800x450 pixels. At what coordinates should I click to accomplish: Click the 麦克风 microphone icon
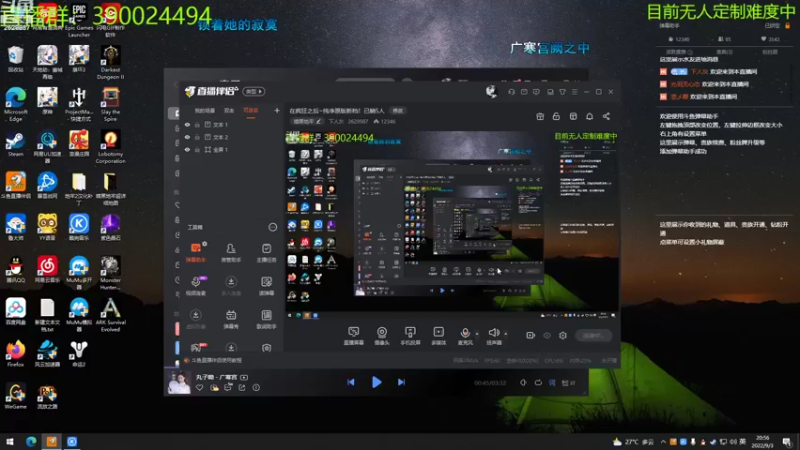pos(465,333)
